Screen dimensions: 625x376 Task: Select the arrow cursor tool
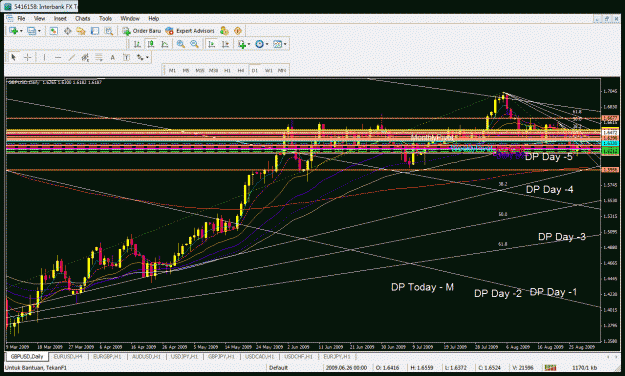click(14, 57)
